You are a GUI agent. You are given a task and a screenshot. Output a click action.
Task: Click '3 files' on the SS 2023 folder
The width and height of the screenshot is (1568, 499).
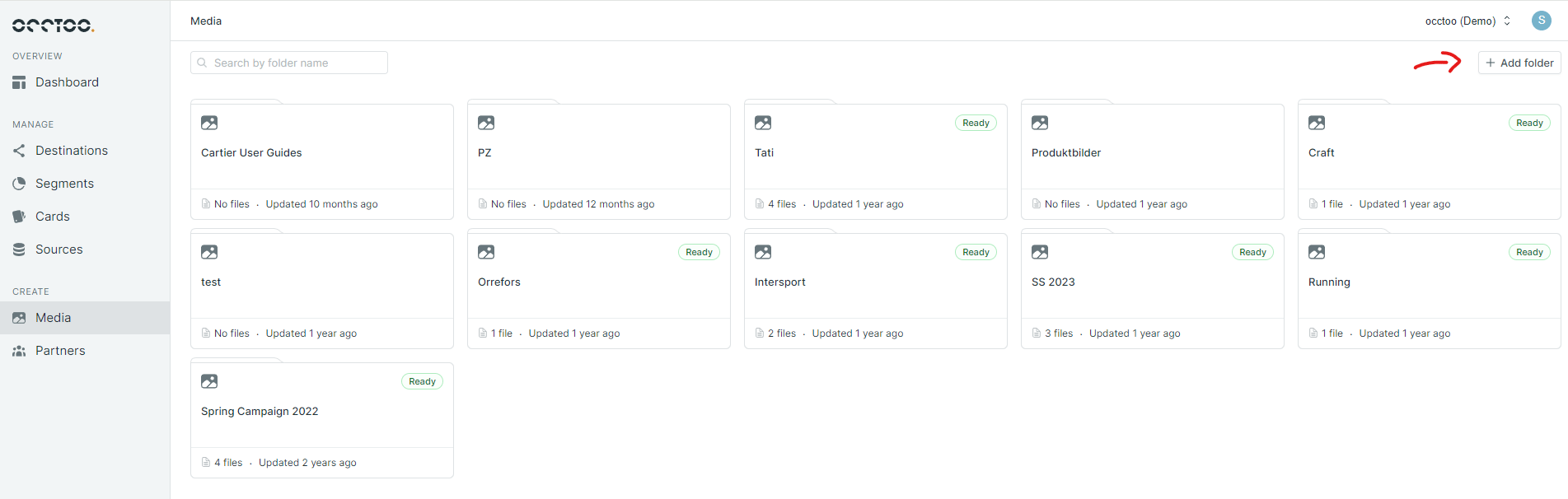1059,333
